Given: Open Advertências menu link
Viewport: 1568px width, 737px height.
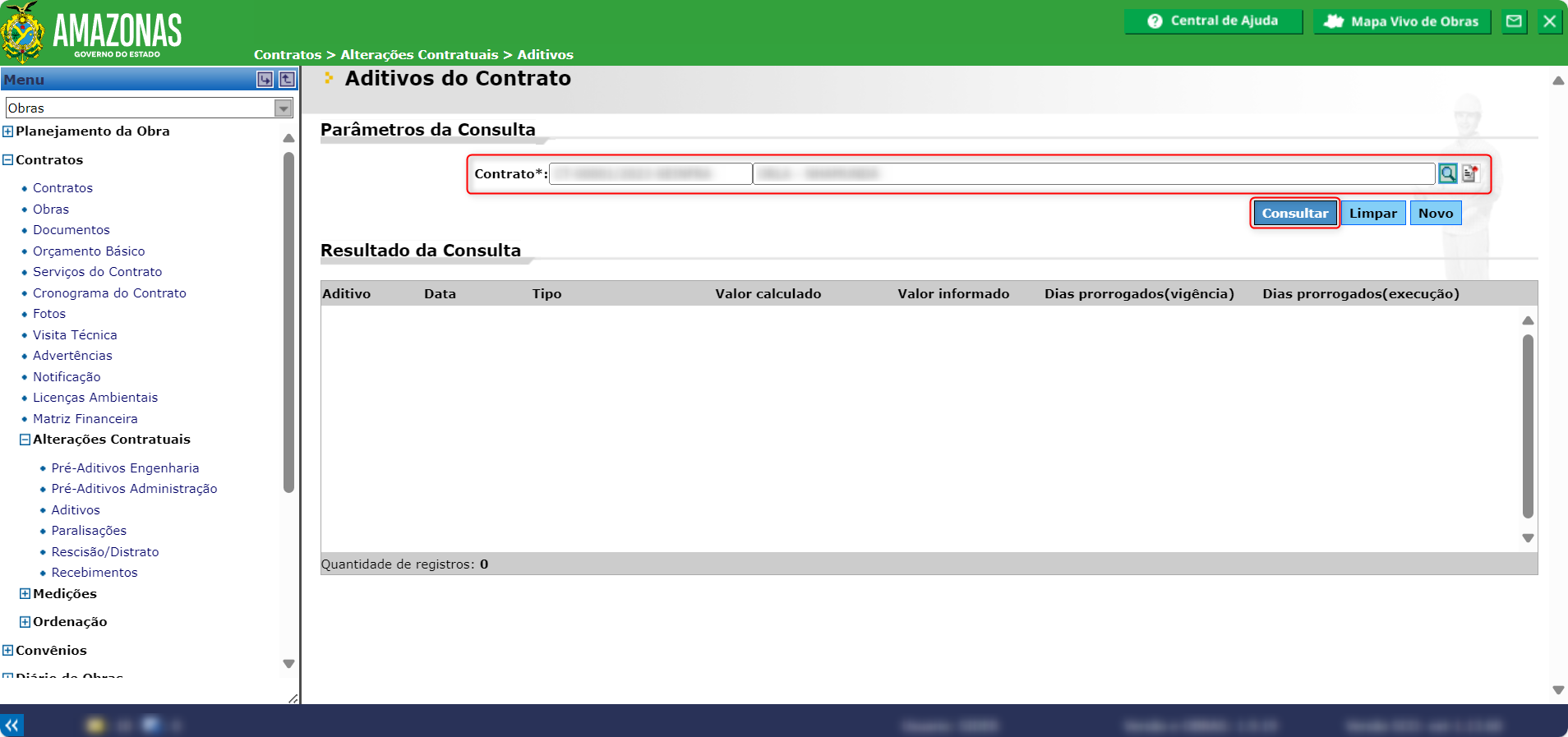Looking at the screenshot, I should pos(72,356).
